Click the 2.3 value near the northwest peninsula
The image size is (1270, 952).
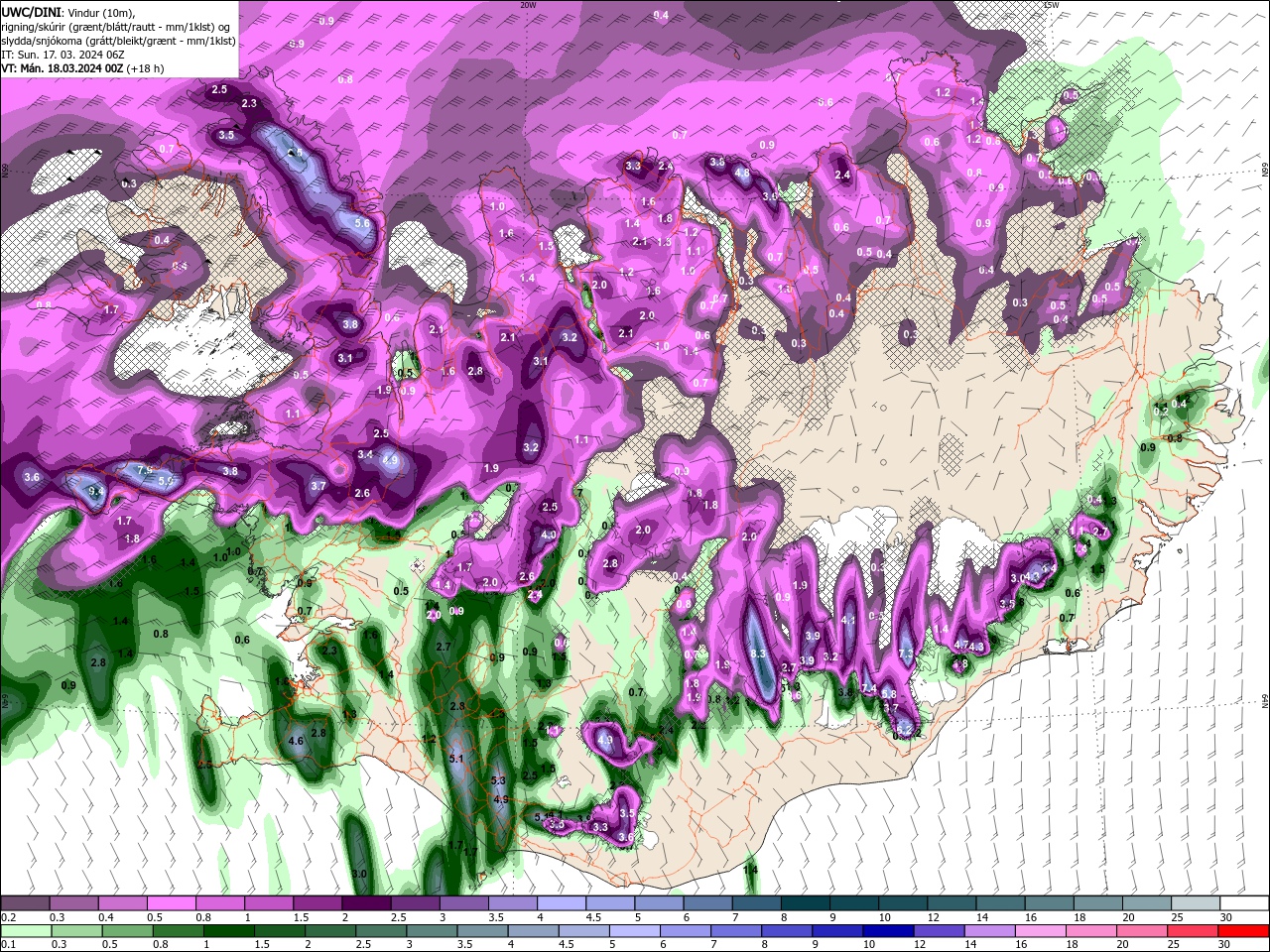coord(249,104)
